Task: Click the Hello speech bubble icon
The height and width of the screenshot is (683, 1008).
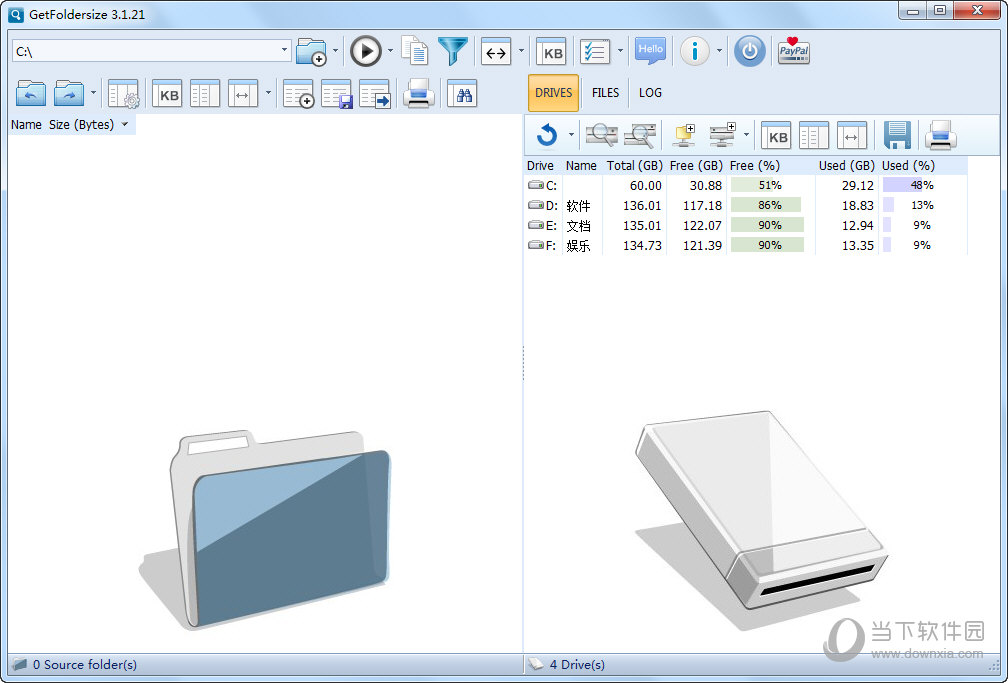Action: (x=650, y=50)
